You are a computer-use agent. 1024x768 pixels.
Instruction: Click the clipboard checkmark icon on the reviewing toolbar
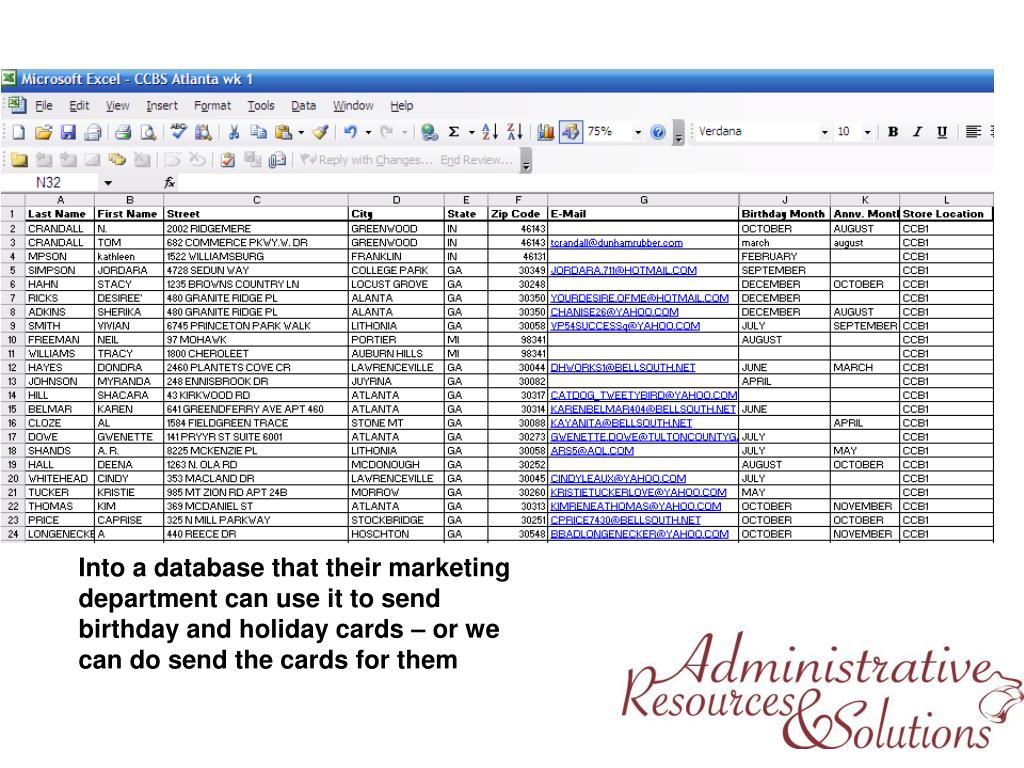pos(227,160)
